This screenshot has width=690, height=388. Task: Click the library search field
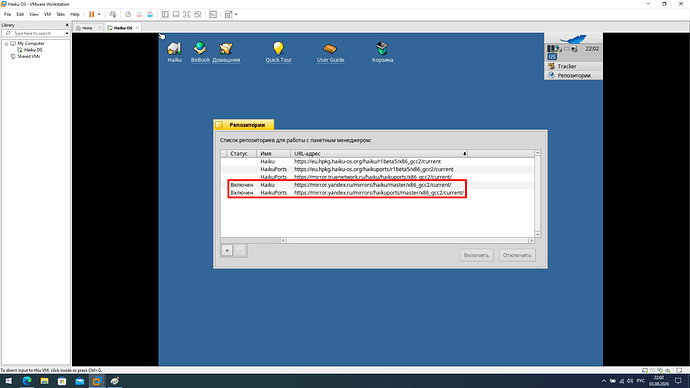pyautogui.click(x=35, y=33)
